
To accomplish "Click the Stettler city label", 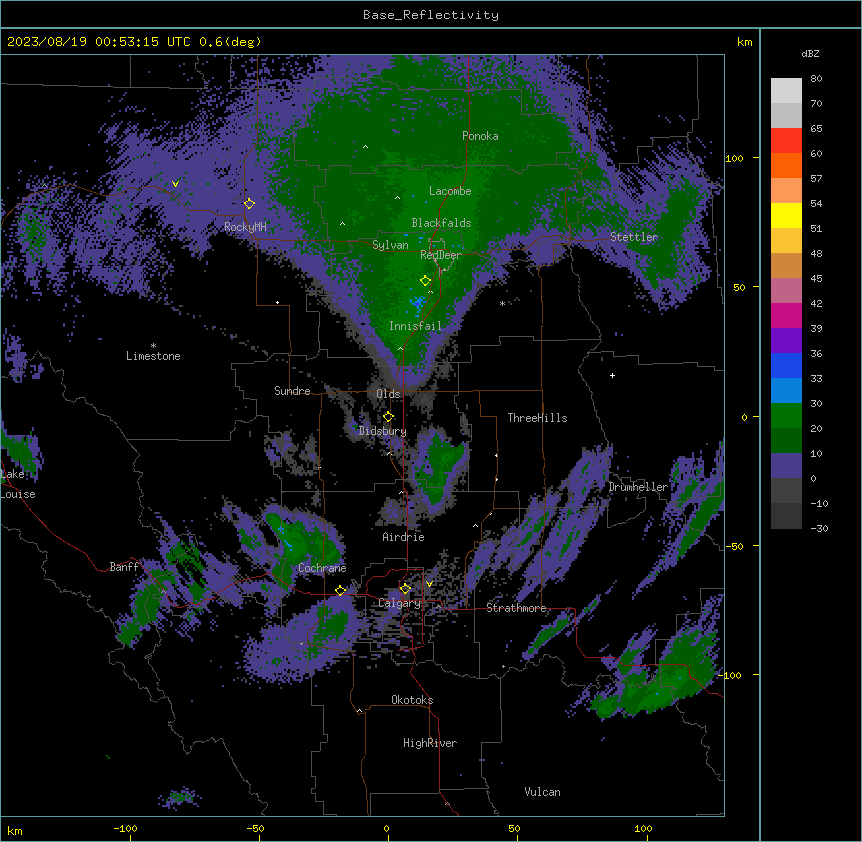I will (x=634, y=237).
